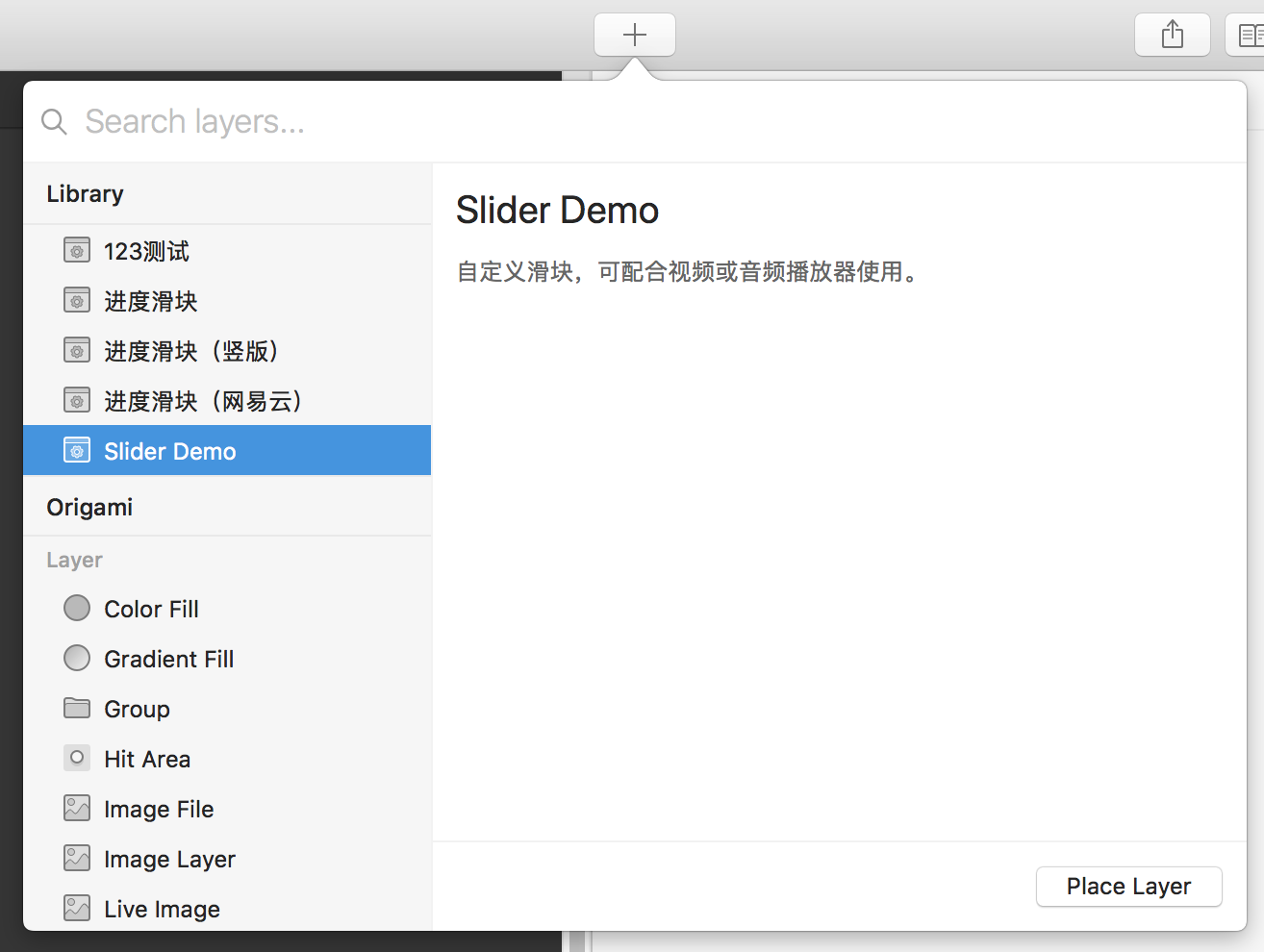Click the Group folder icon
Viewport: 1264px width, 952px height.
pos(77,709)
